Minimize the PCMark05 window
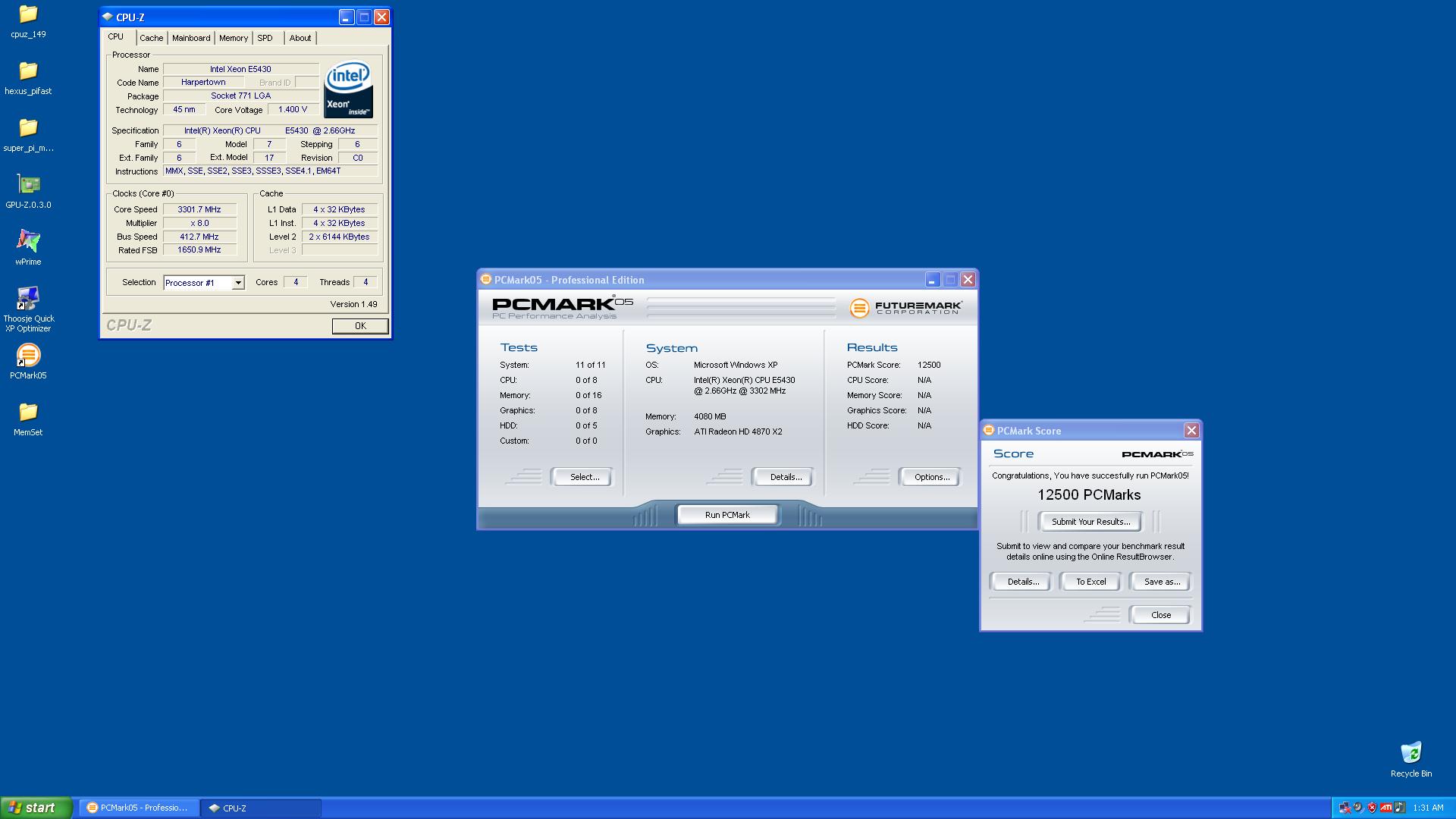This screenshot has width=1456, height=819. tap(932, 280)
